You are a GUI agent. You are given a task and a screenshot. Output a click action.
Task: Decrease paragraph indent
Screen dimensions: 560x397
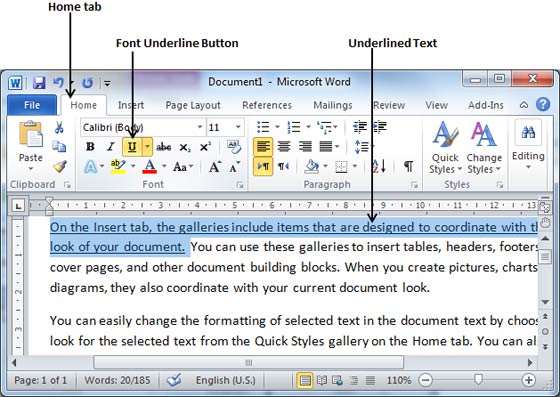(x=360, y=127)
